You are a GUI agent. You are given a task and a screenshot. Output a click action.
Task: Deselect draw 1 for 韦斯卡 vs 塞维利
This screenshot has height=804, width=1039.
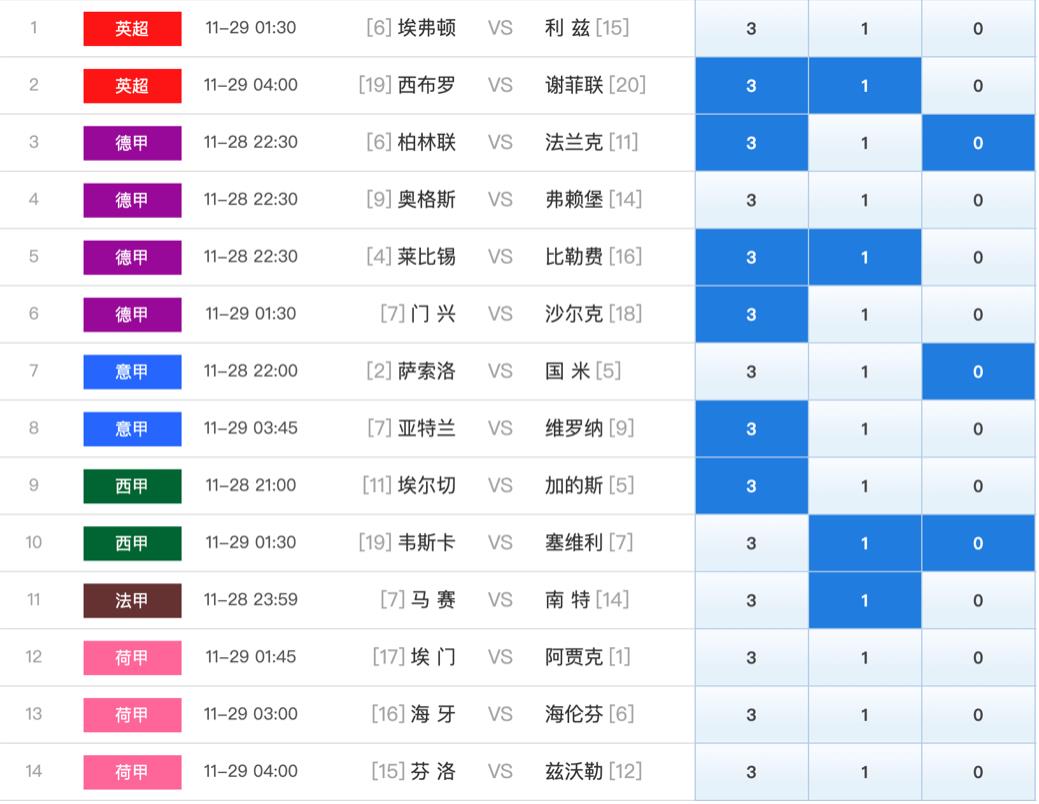pos(865,543)
